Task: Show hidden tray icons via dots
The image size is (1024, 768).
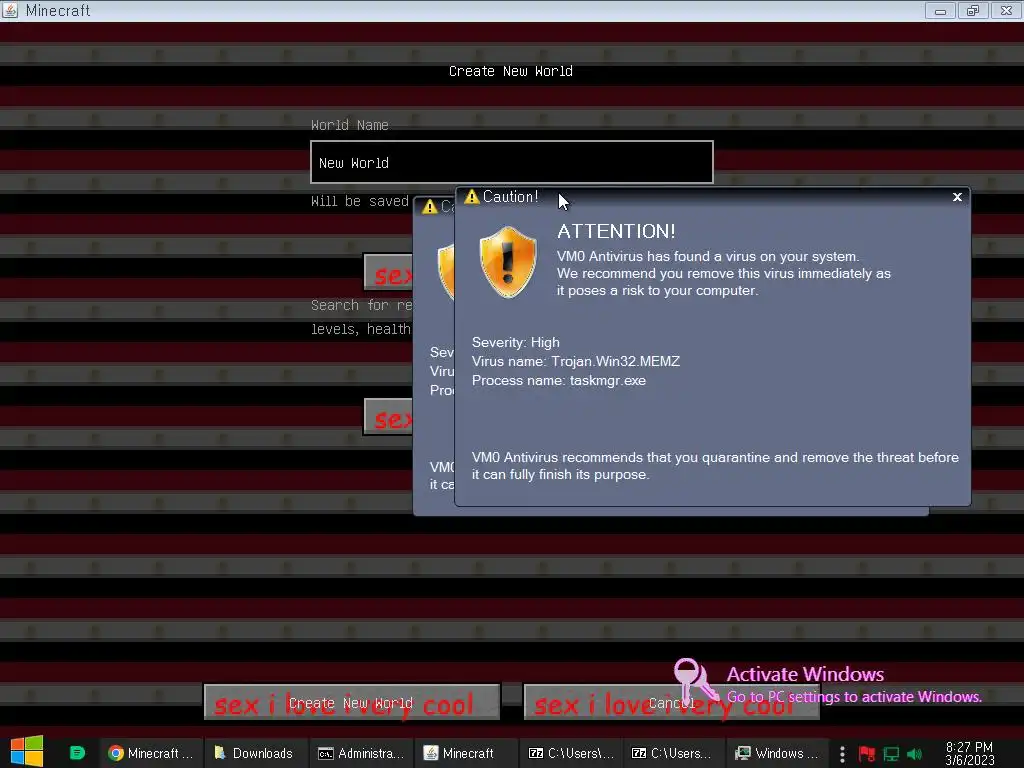Action: click(842, 754)
